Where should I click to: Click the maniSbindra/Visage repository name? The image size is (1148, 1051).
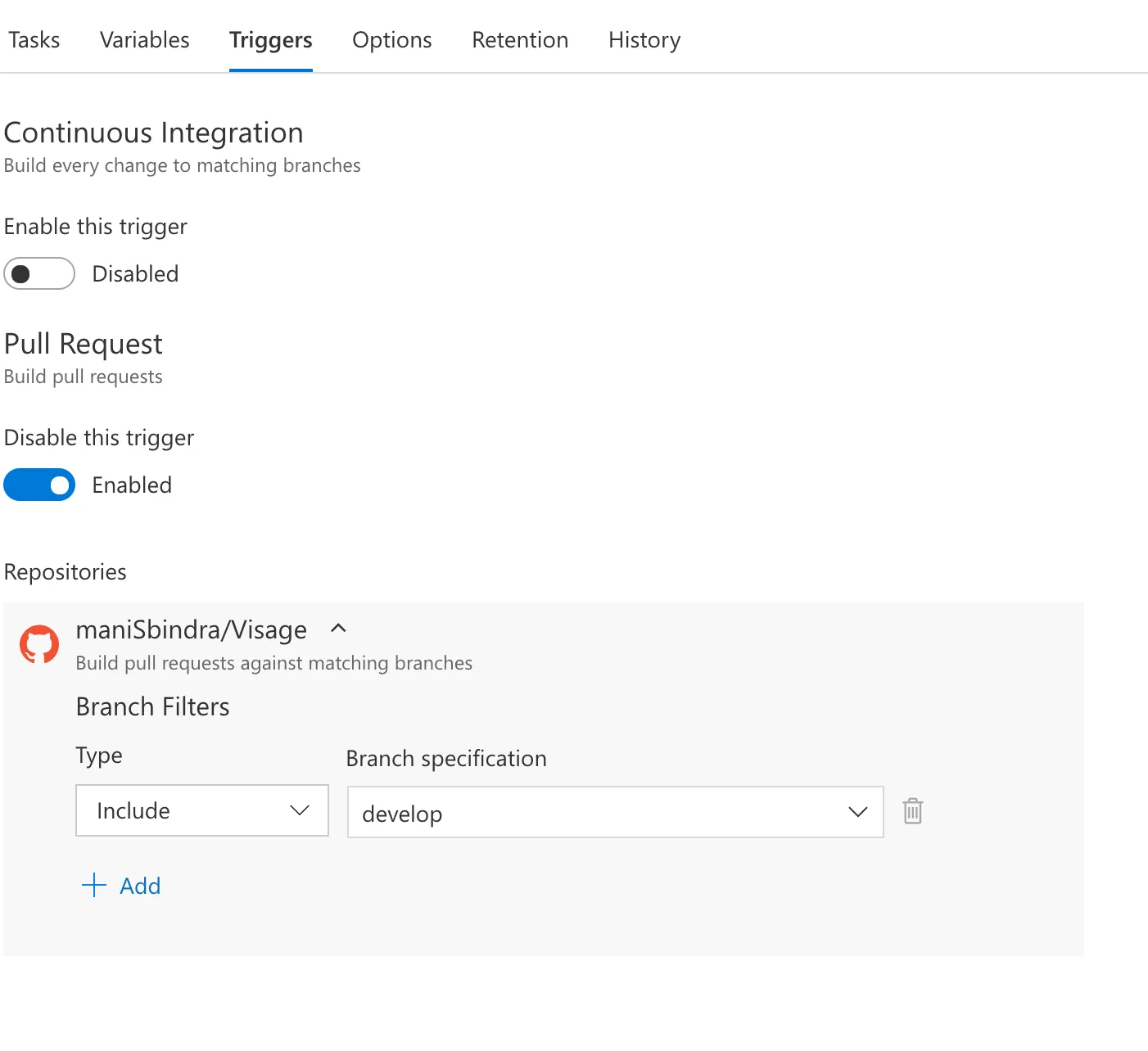[x=191, y=629]
